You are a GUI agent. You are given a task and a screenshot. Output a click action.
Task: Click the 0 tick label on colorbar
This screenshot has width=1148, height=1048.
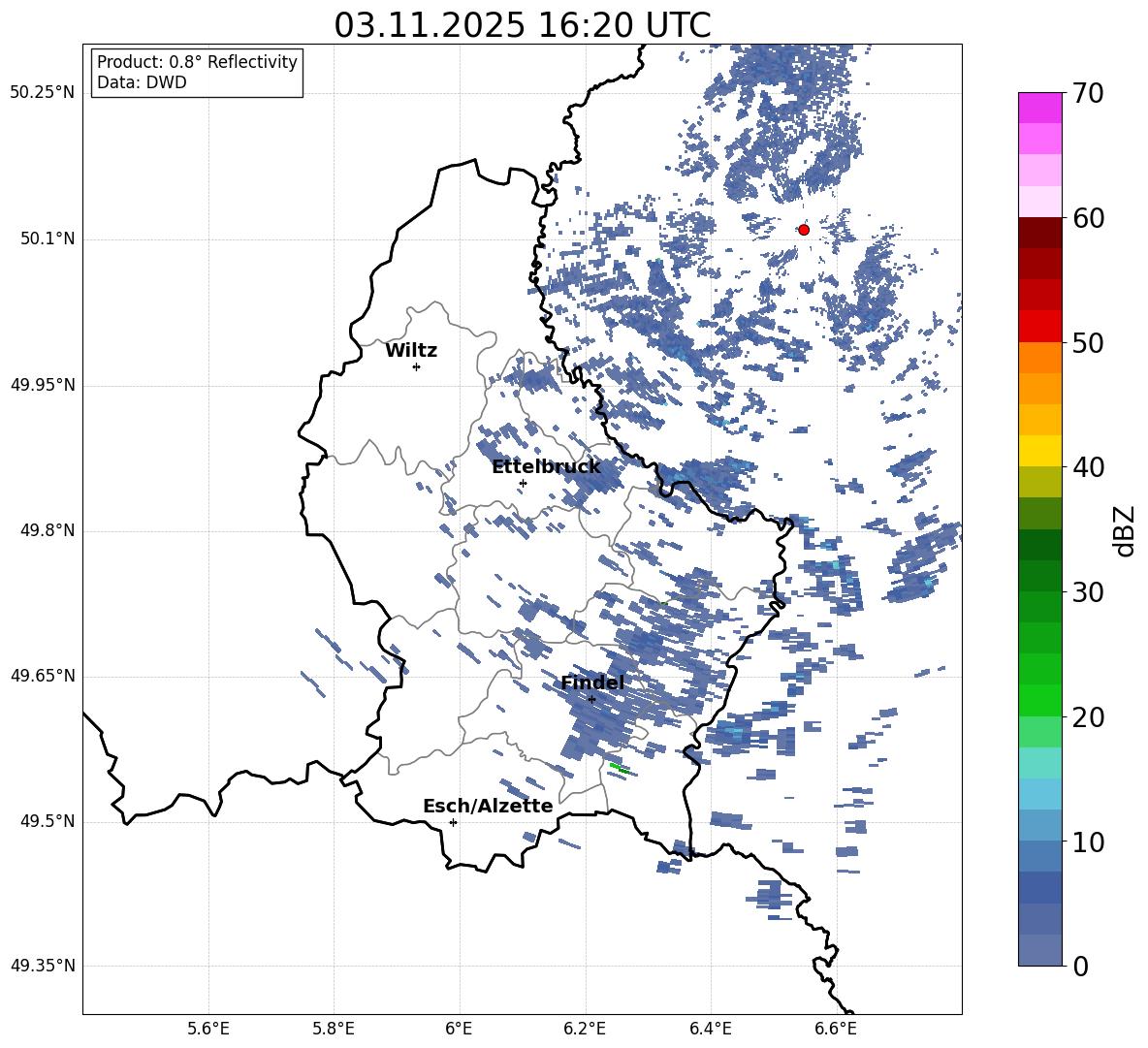click(x=1080, y=966)
